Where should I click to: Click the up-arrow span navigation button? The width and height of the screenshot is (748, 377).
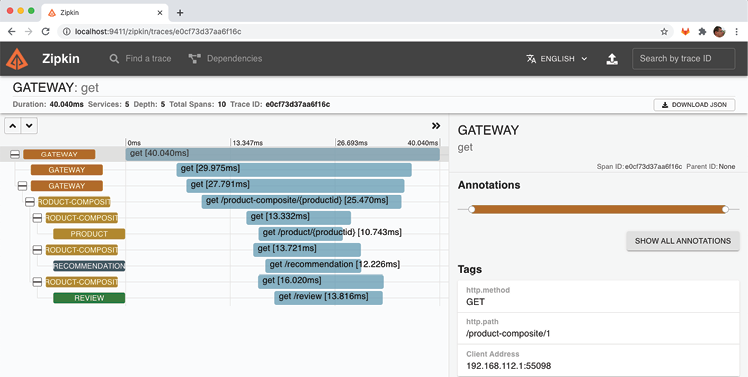pyautogui.click(x=13, y=126)
